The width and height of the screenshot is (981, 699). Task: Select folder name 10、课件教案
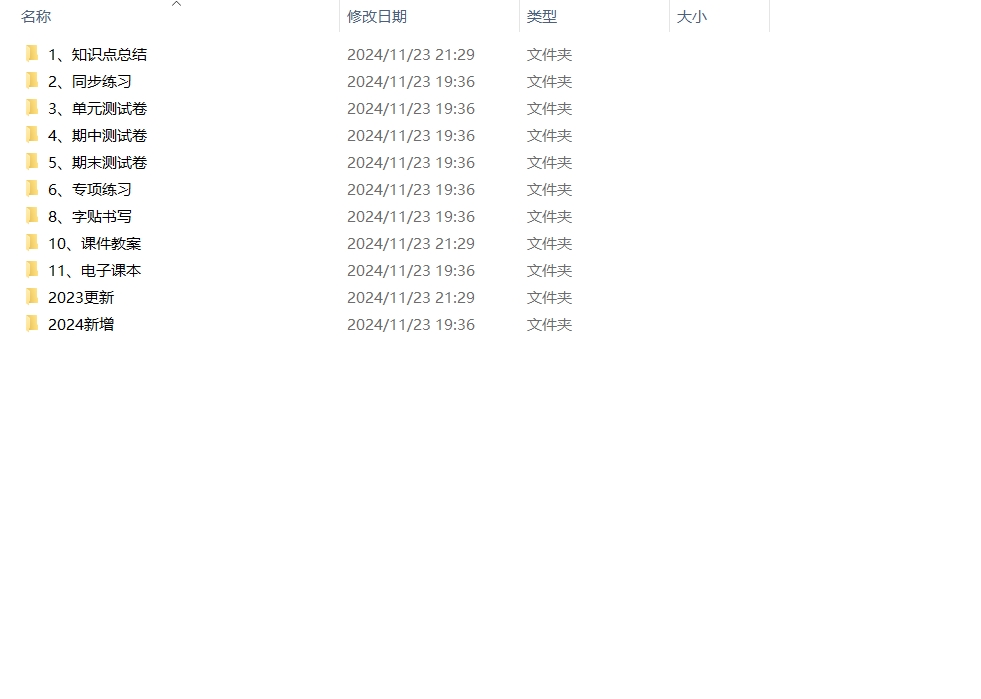tap(94, 243)
